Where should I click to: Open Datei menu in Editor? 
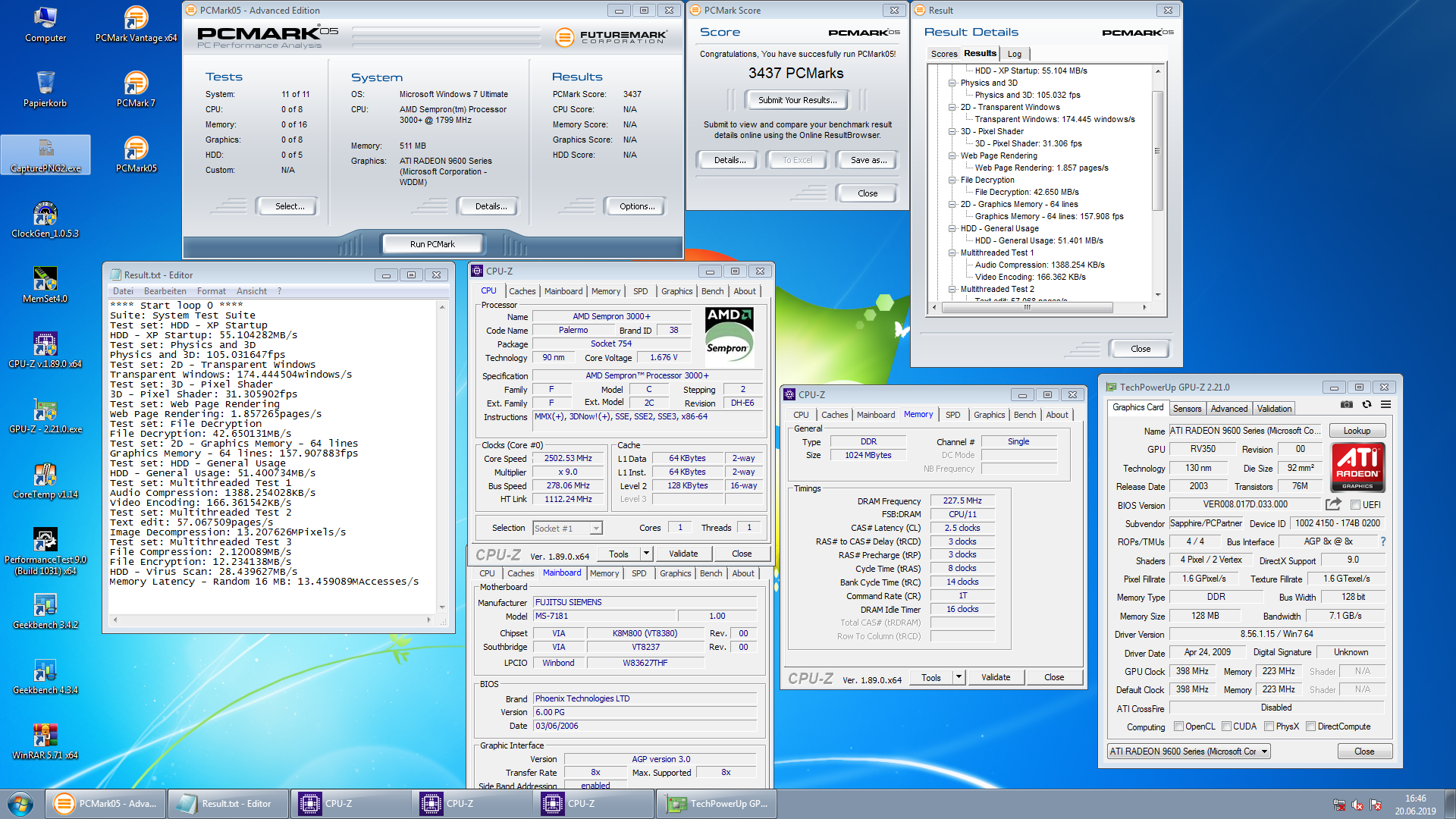click(x=123, y=291)
